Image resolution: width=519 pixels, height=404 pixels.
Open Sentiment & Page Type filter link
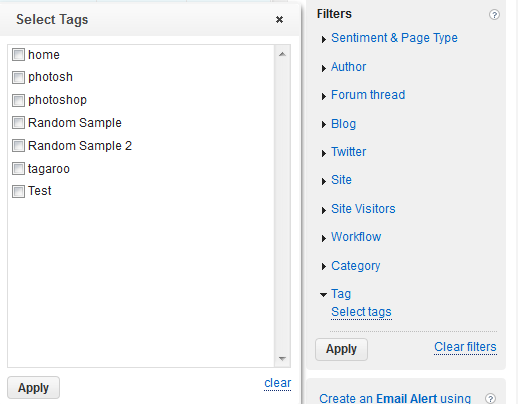pos(394,38)
